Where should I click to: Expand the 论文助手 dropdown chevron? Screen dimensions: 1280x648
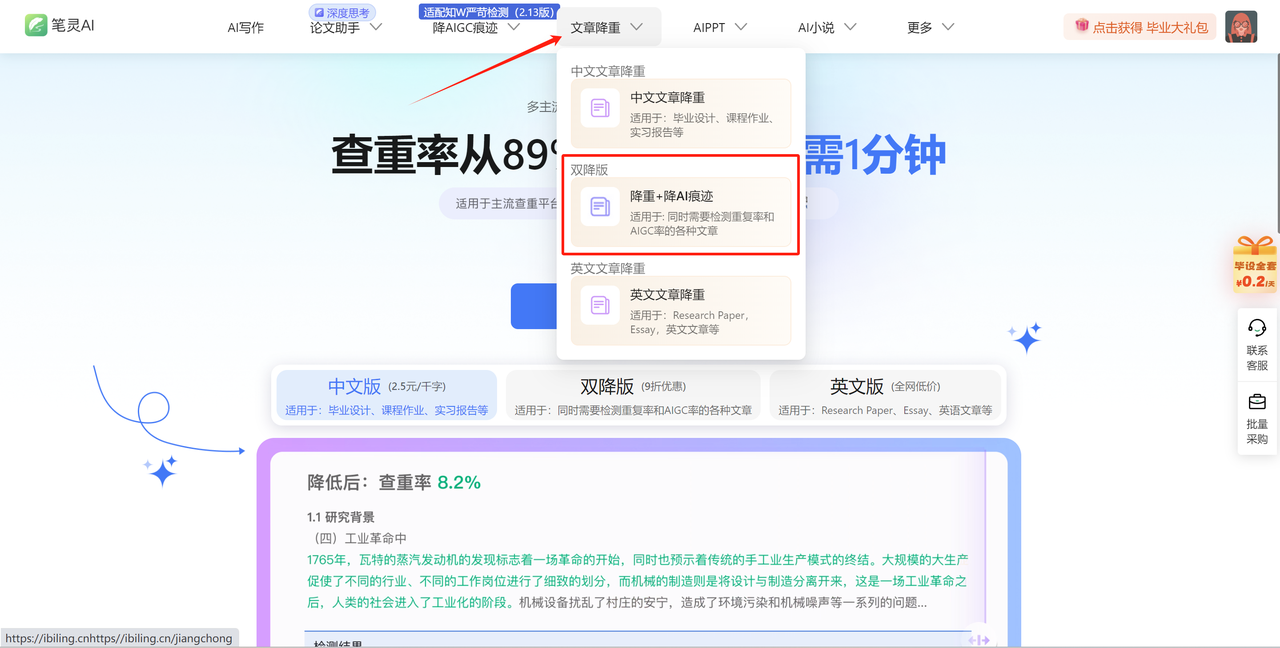click(x=376, y=27)
